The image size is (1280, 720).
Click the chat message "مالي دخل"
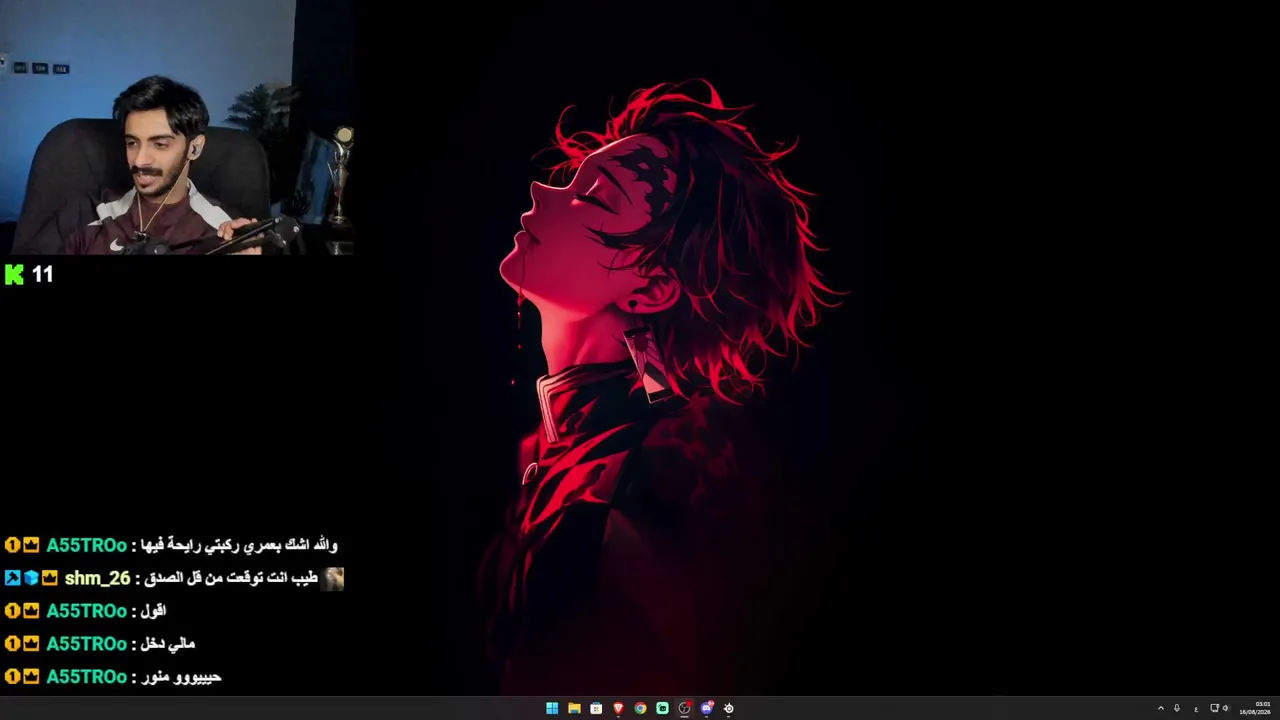click(x=168, y=644)
